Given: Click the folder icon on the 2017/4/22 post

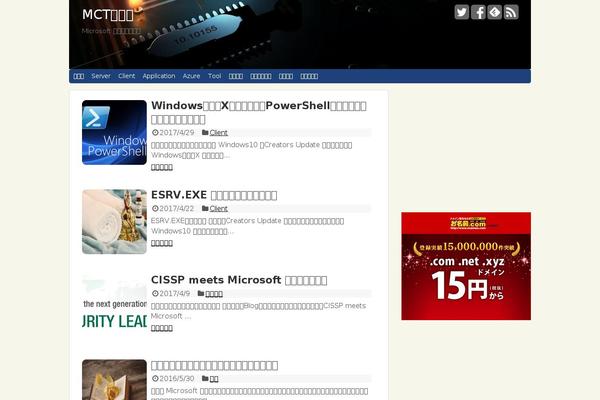Looking at the screenshot, I should tap(205, 208).
